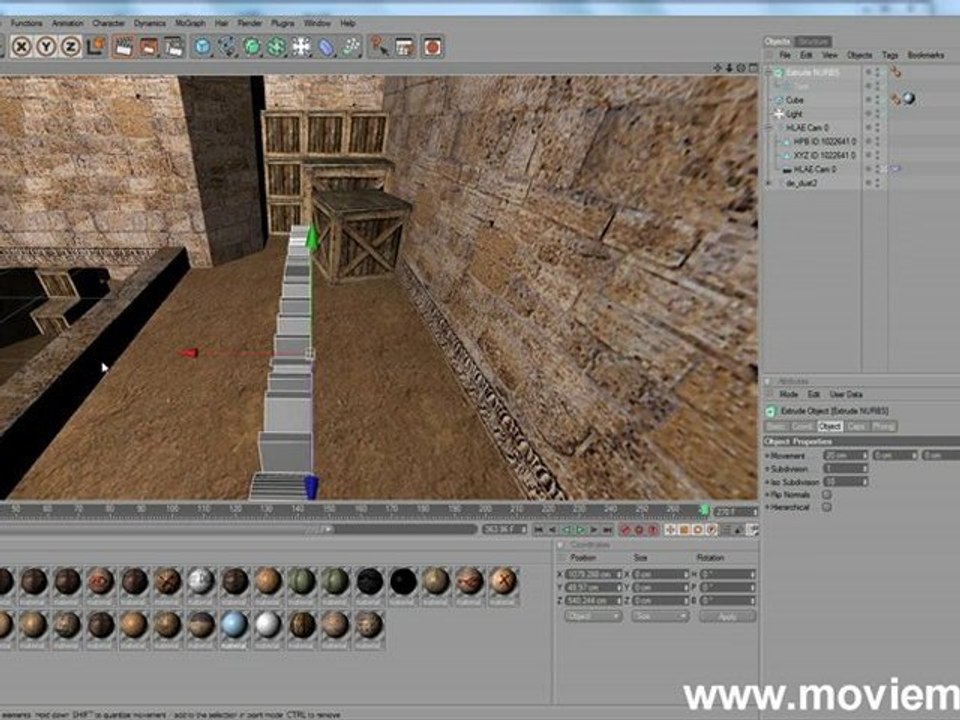Play animation backwards
The image size is (960, 720).
pos(566,530)
